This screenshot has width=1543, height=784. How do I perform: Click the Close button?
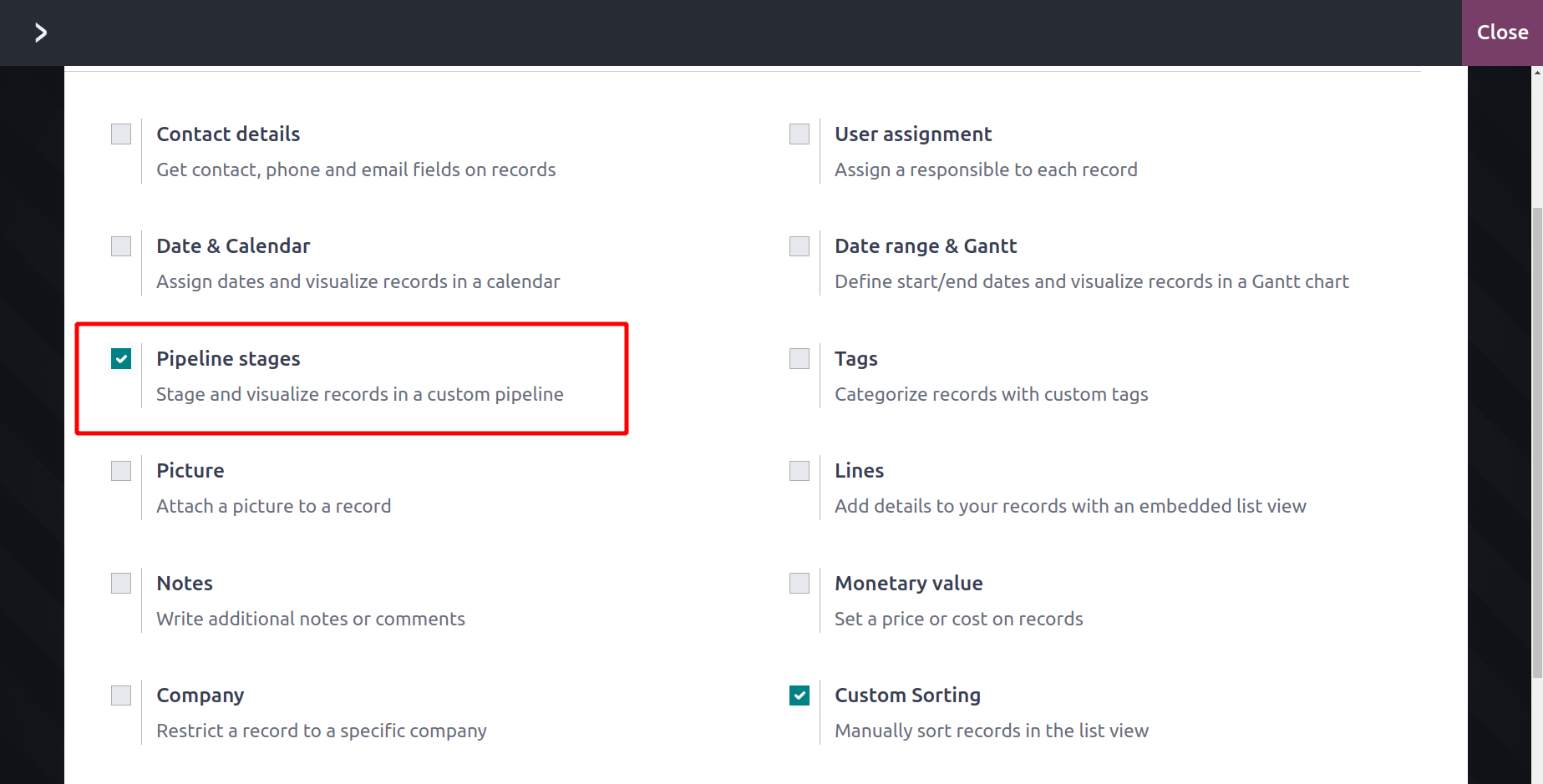click(x=1502, y=33)
